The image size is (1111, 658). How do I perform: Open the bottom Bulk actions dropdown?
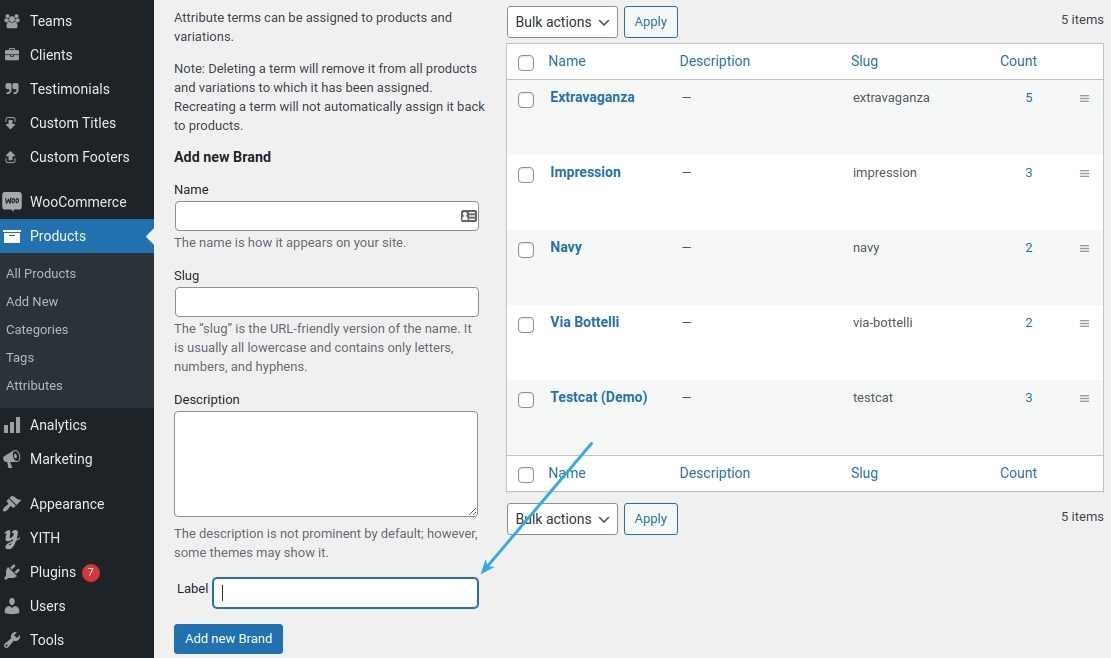pyautogui.click(x=562, y=519)
